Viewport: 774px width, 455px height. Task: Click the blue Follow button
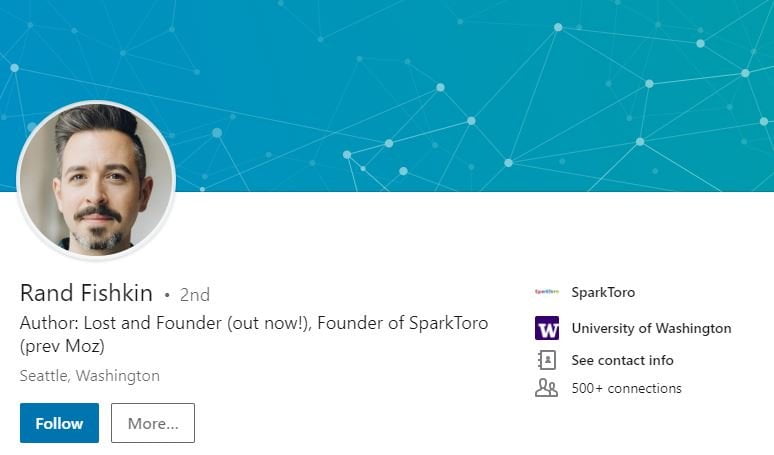tap(59, 423)
